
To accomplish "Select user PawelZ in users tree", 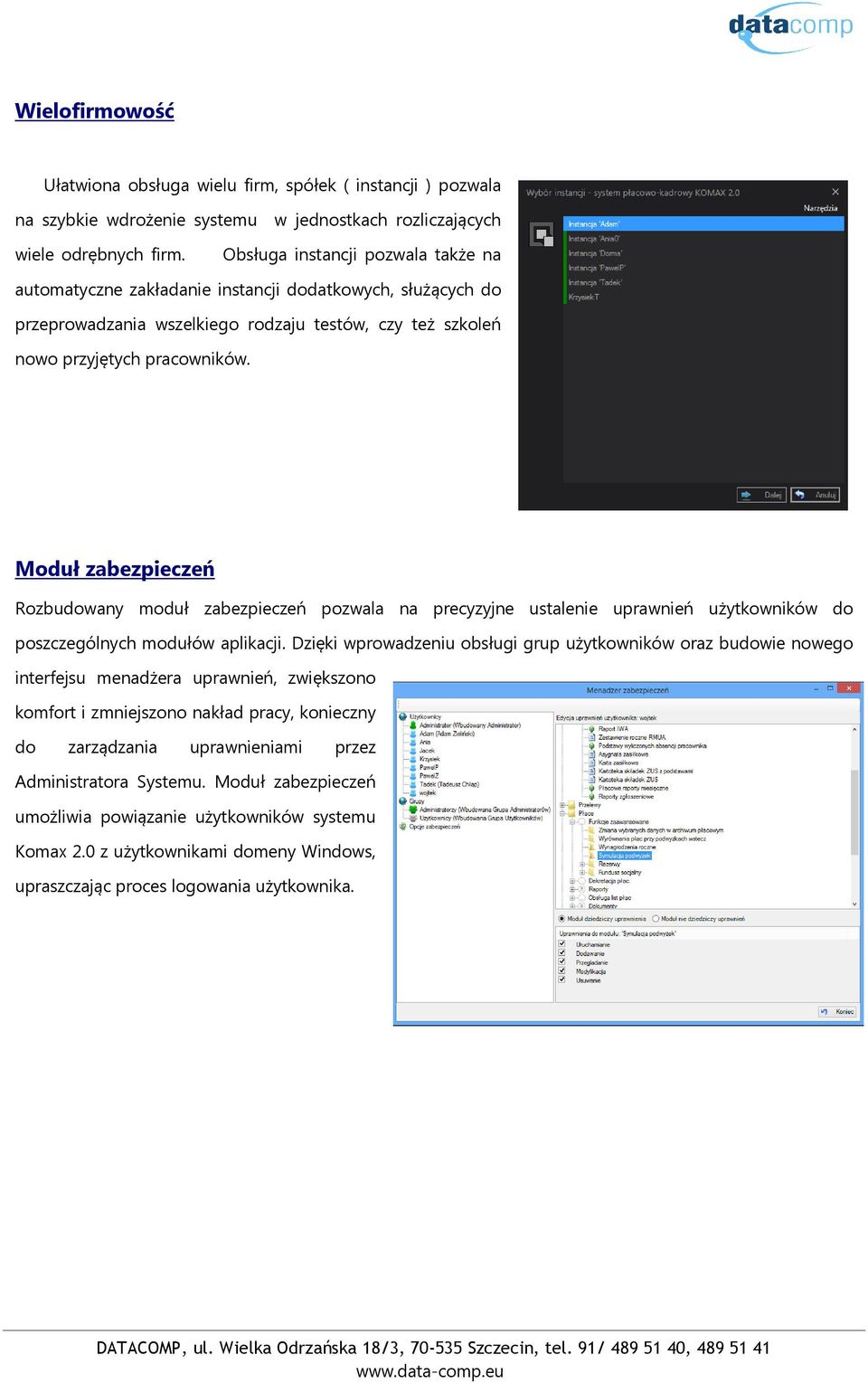I will [429, 775].
